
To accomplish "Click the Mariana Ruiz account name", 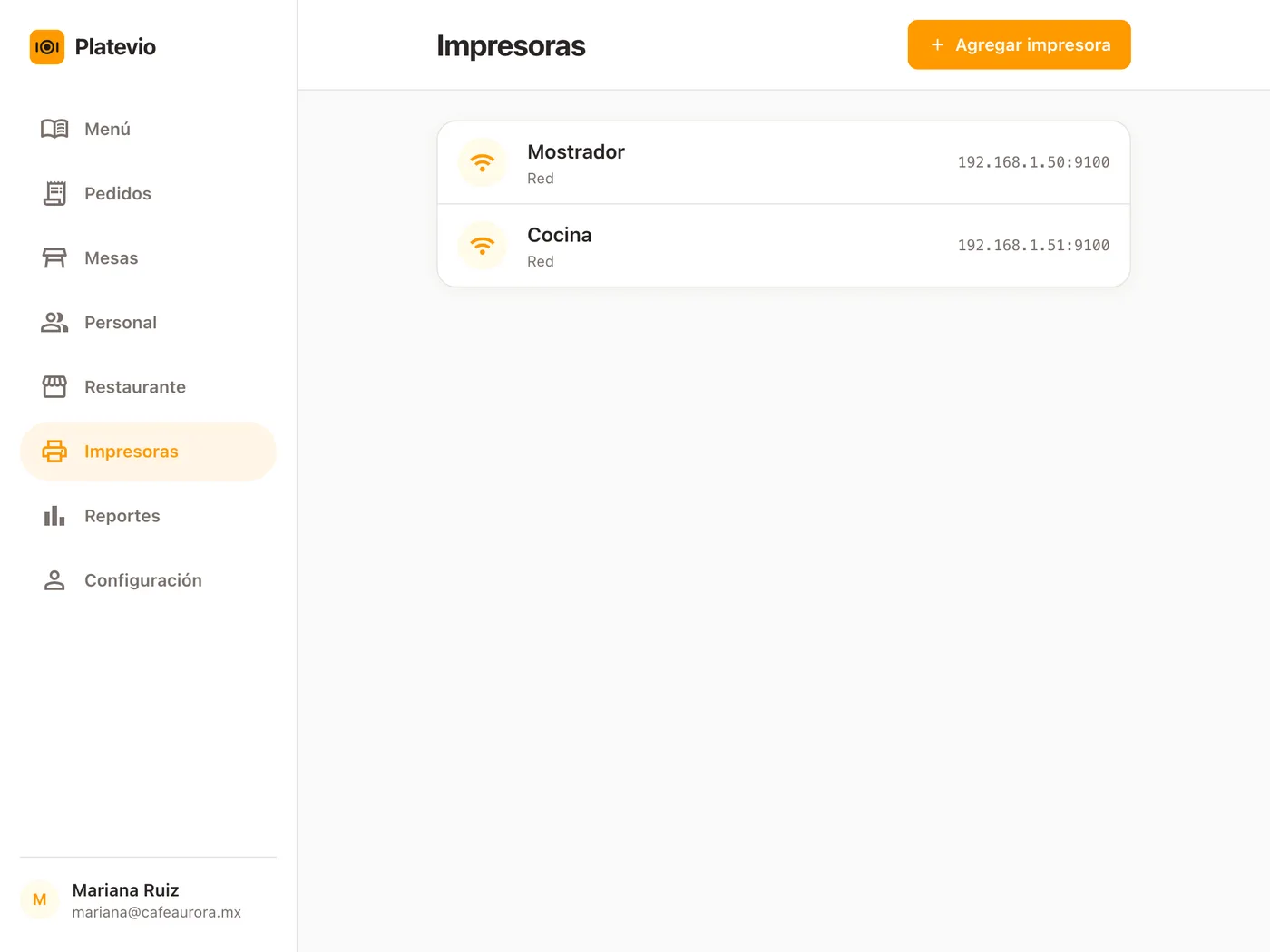I will click(x=125, y=890).
